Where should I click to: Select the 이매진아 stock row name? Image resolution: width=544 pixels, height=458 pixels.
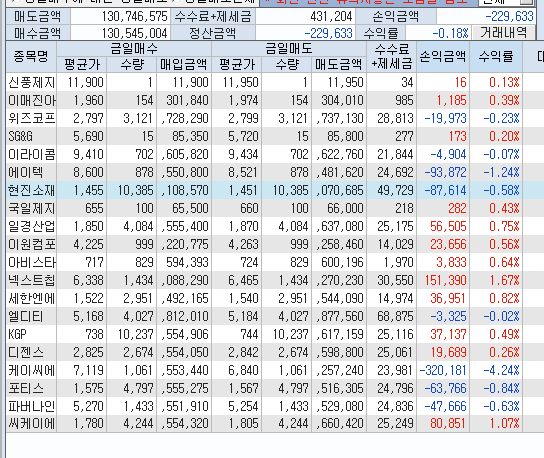coord(31,100)
